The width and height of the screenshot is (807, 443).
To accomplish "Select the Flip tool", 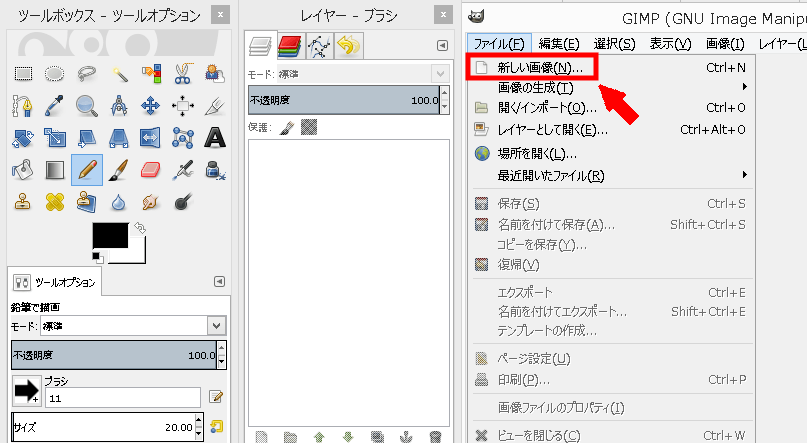I will pos(151,138).
